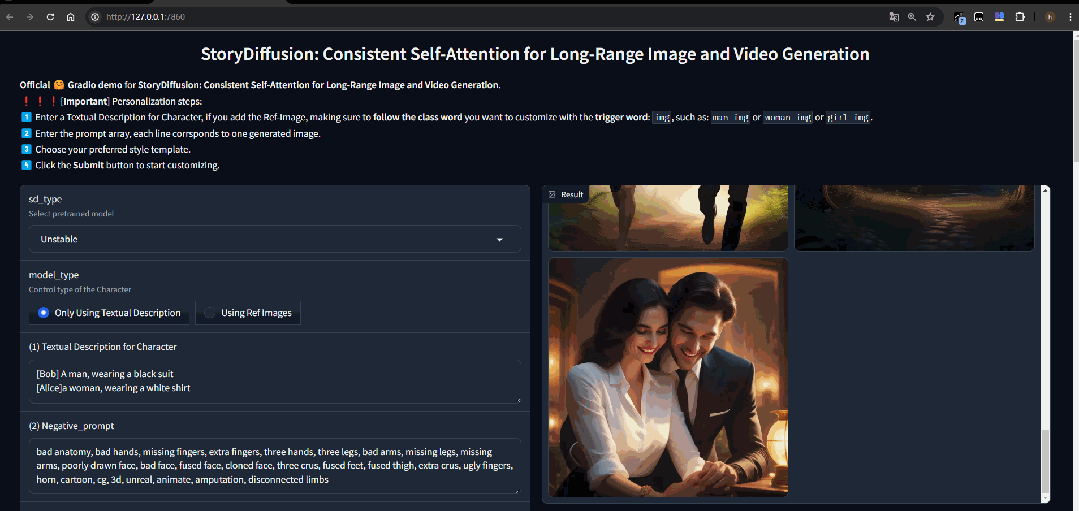This screenshot has width=1079, height=511.
Task: Go back using browser back arrow
Action: coord(9,17)
